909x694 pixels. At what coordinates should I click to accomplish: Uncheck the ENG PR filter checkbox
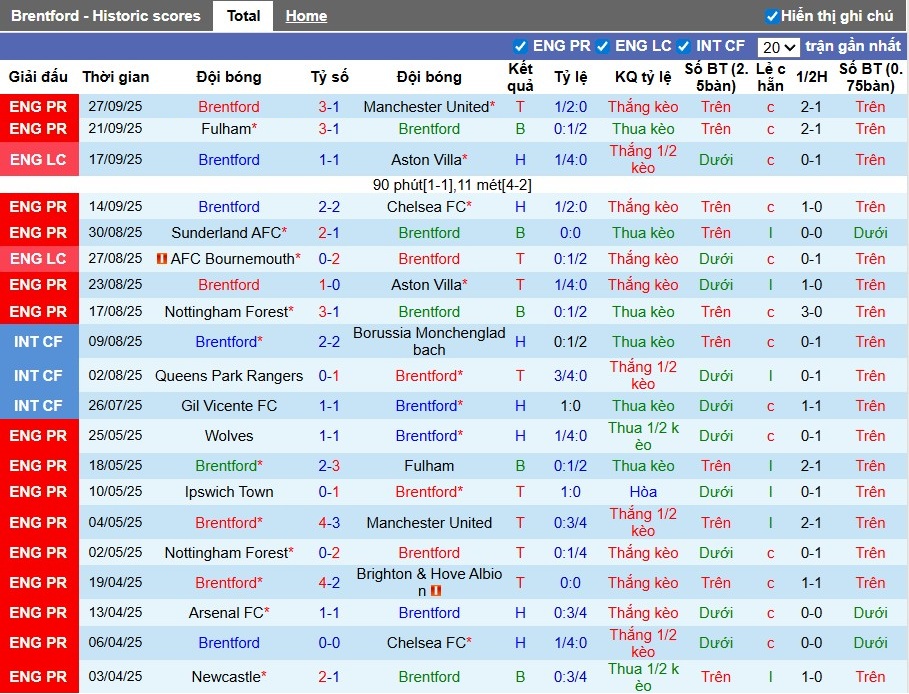[x=521, y=46]
